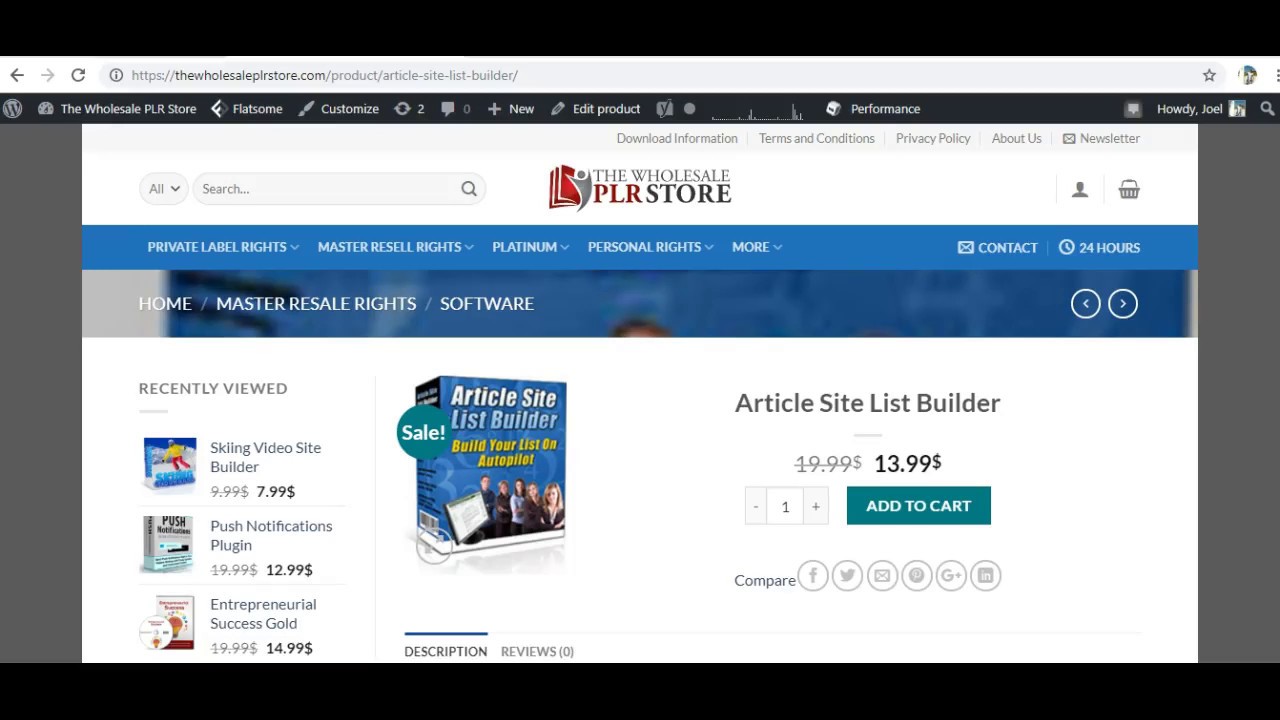Go to previous product arrow
Viewport: 1280px width, 720px height.
tap(1086, 303)
